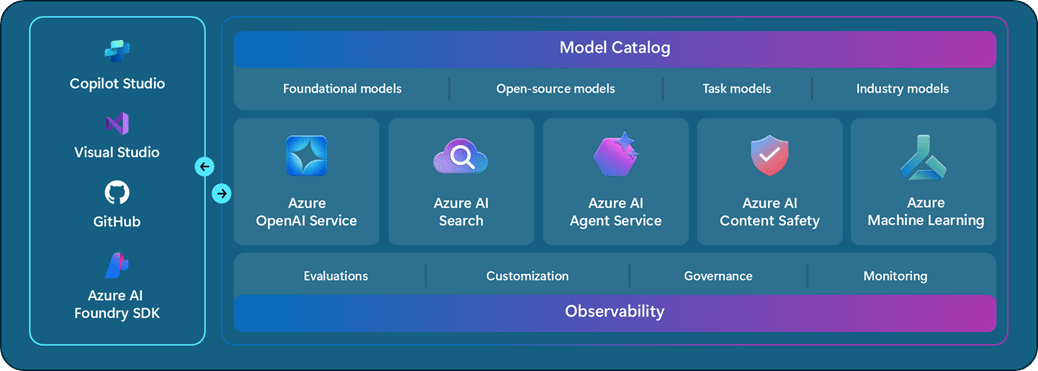Select the Visual Studio logo icon
Viewport: 1038px width, 371px height.
[117, 124]
